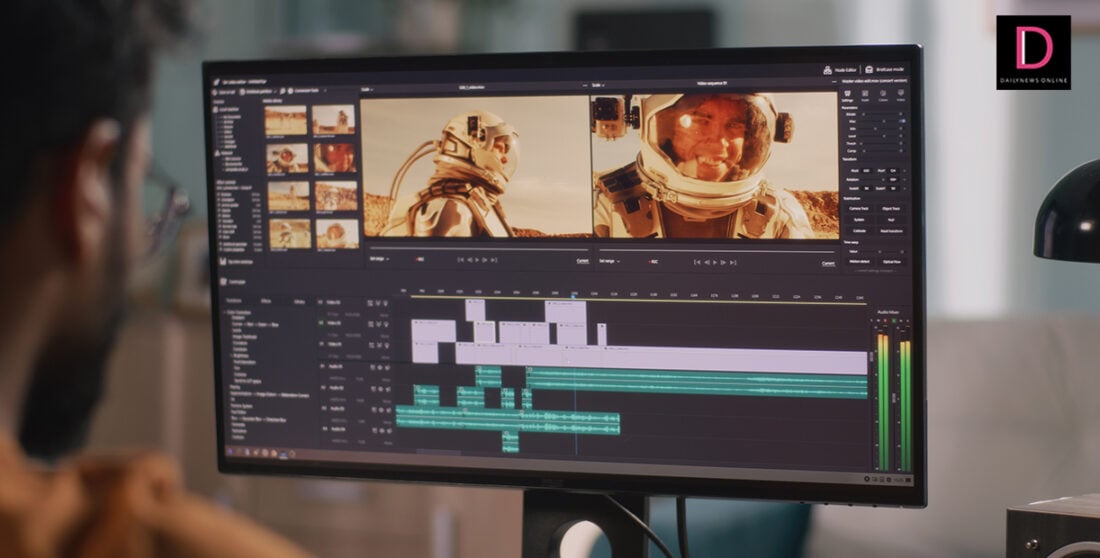Play the right viewer video sequence
Image resolution: width=1100 pixels, height=558 pixels.
[x=715, y=262]
